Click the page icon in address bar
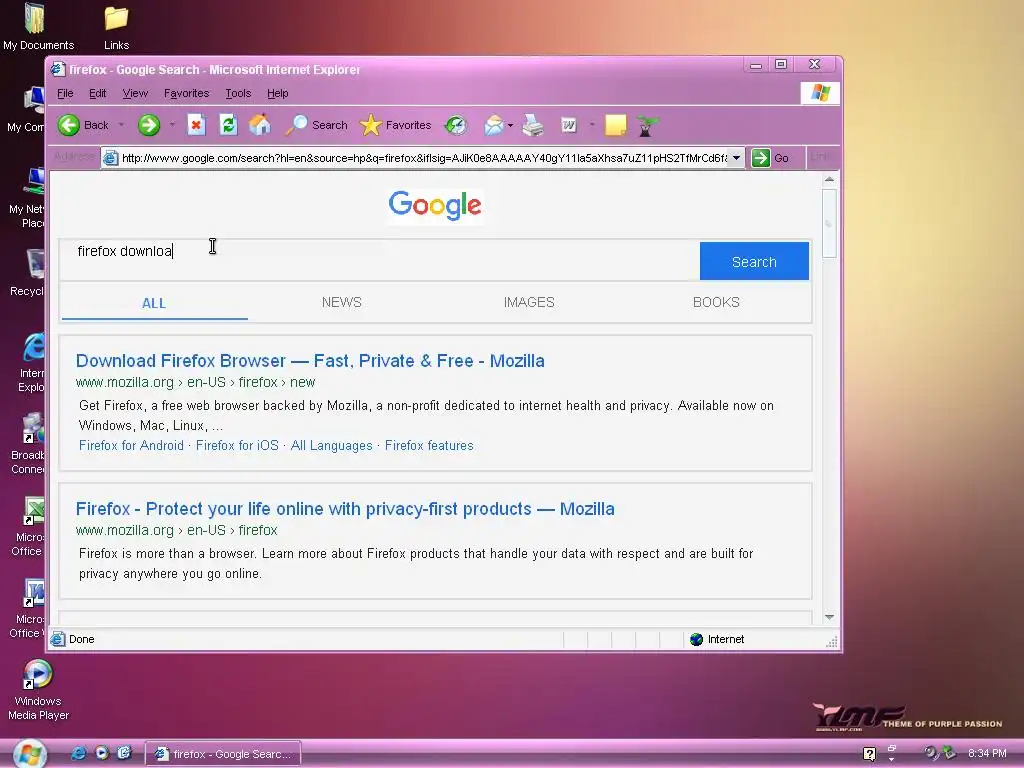1024x768 pixels. (x=111, y=158)
